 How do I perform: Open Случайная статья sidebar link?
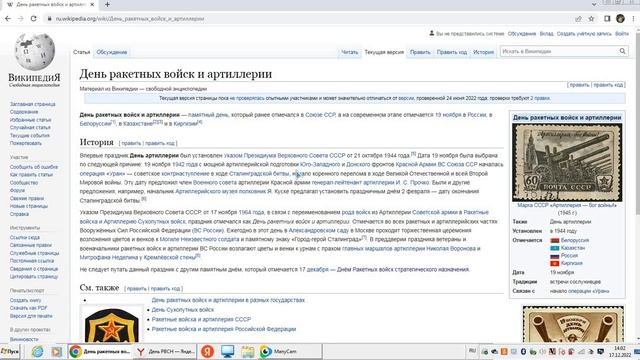30,128
